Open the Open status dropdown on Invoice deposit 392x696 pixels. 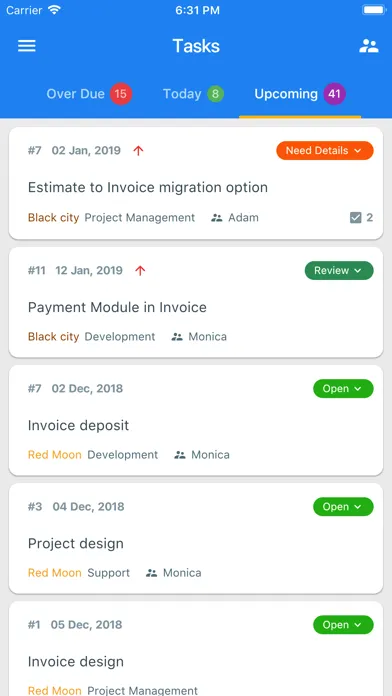[x=343, y=388]
